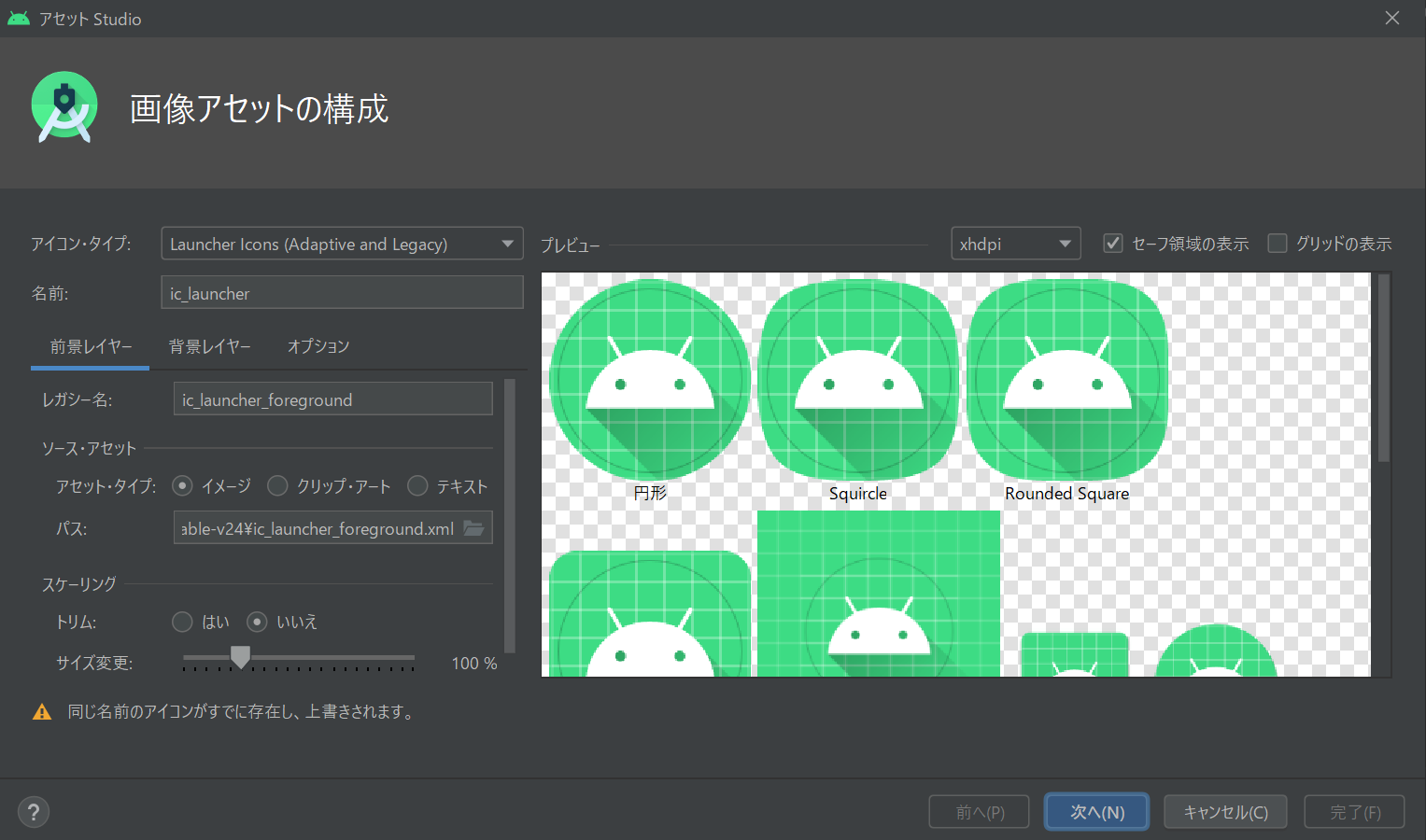
Task: Click the 完了(F) button
Action: coord(1355,812)
